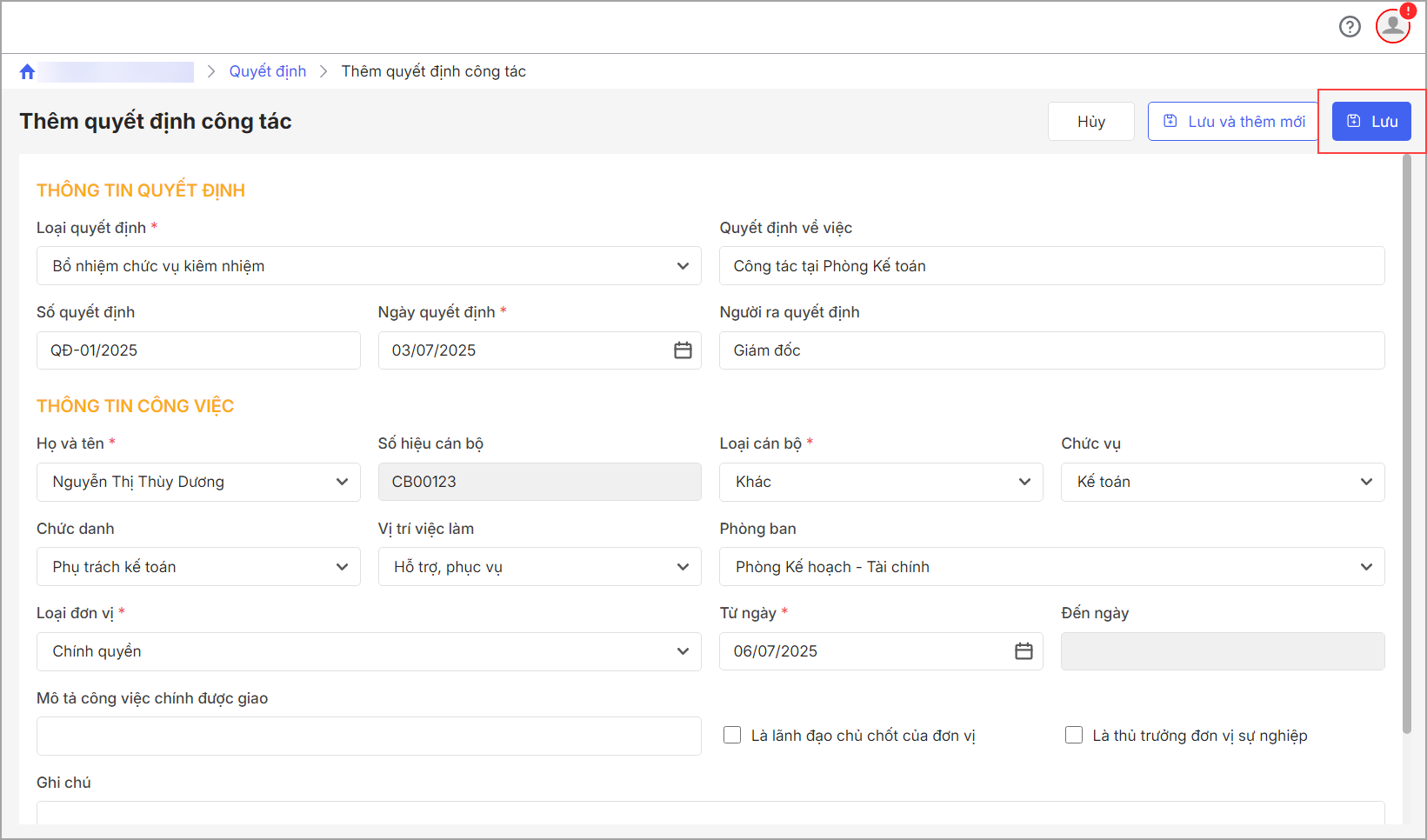The height and width of the screenshot is (840, 1427).
Task: Open the user profile avatar
Action: (1392, 26)
